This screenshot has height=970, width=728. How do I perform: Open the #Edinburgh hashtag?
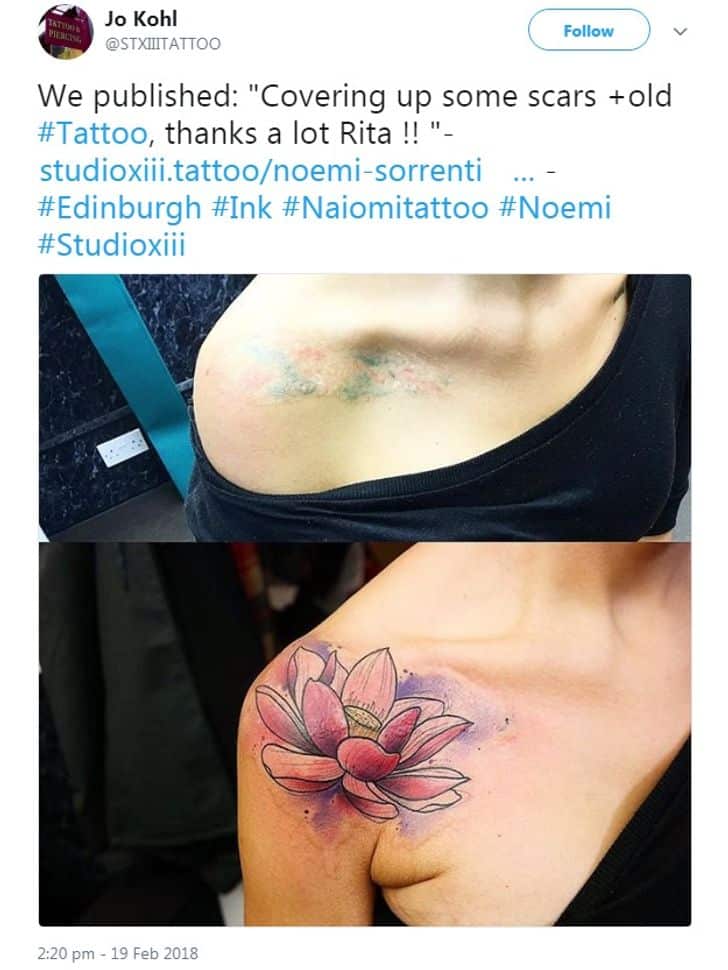[x=120, y=208]
